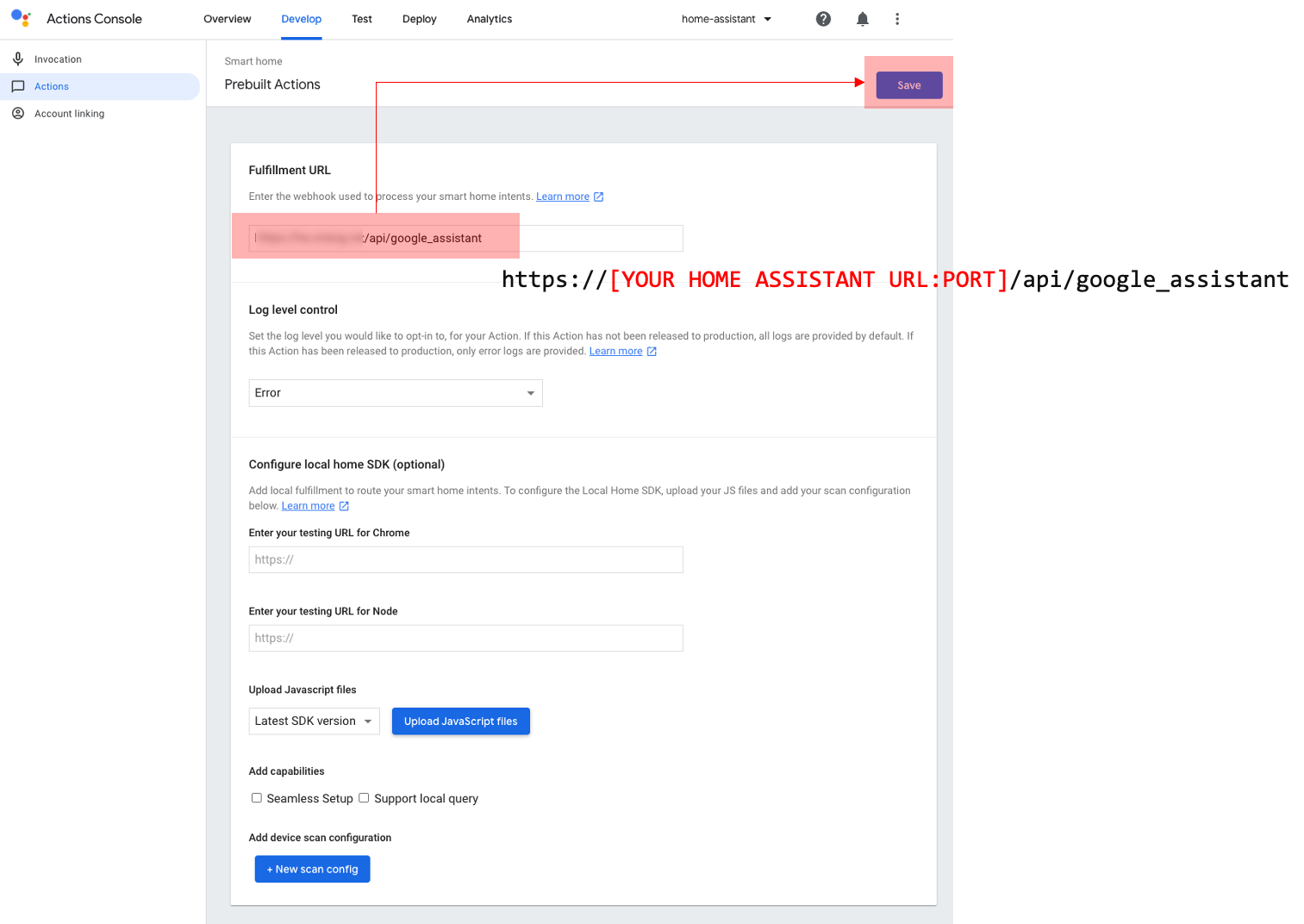Click external link icon beside Fulfillment Learn more
This screenshot has height=924, width=1304.
click(599, 197)
